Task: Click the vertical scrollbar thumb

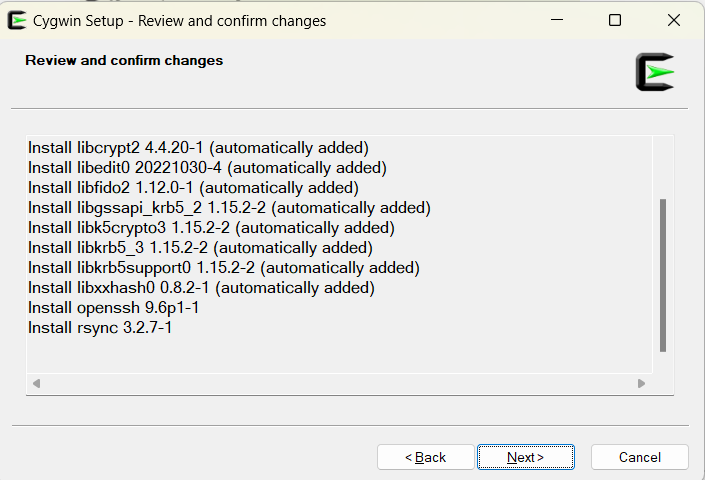Action: click(x=663, y=275)
